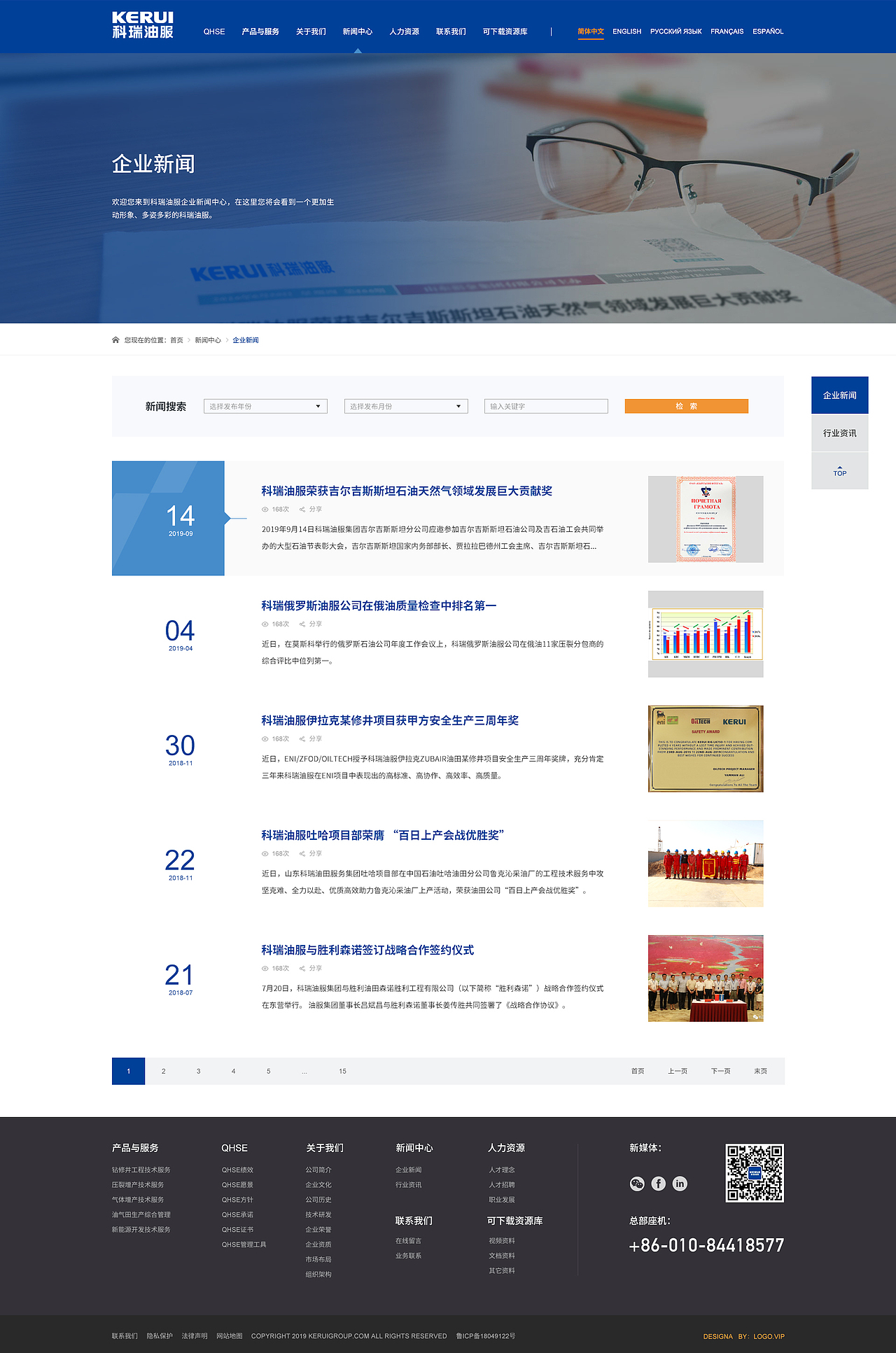Open the 关于我们 top menu
This screenshot has height=1353, width=896.
click(x=311, y=31)
